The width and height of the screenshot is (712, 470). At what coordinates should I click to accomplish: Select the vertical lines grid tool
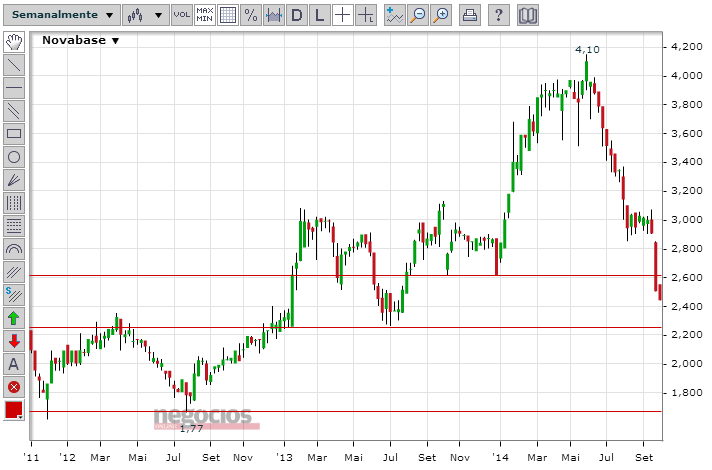(14, 203)
